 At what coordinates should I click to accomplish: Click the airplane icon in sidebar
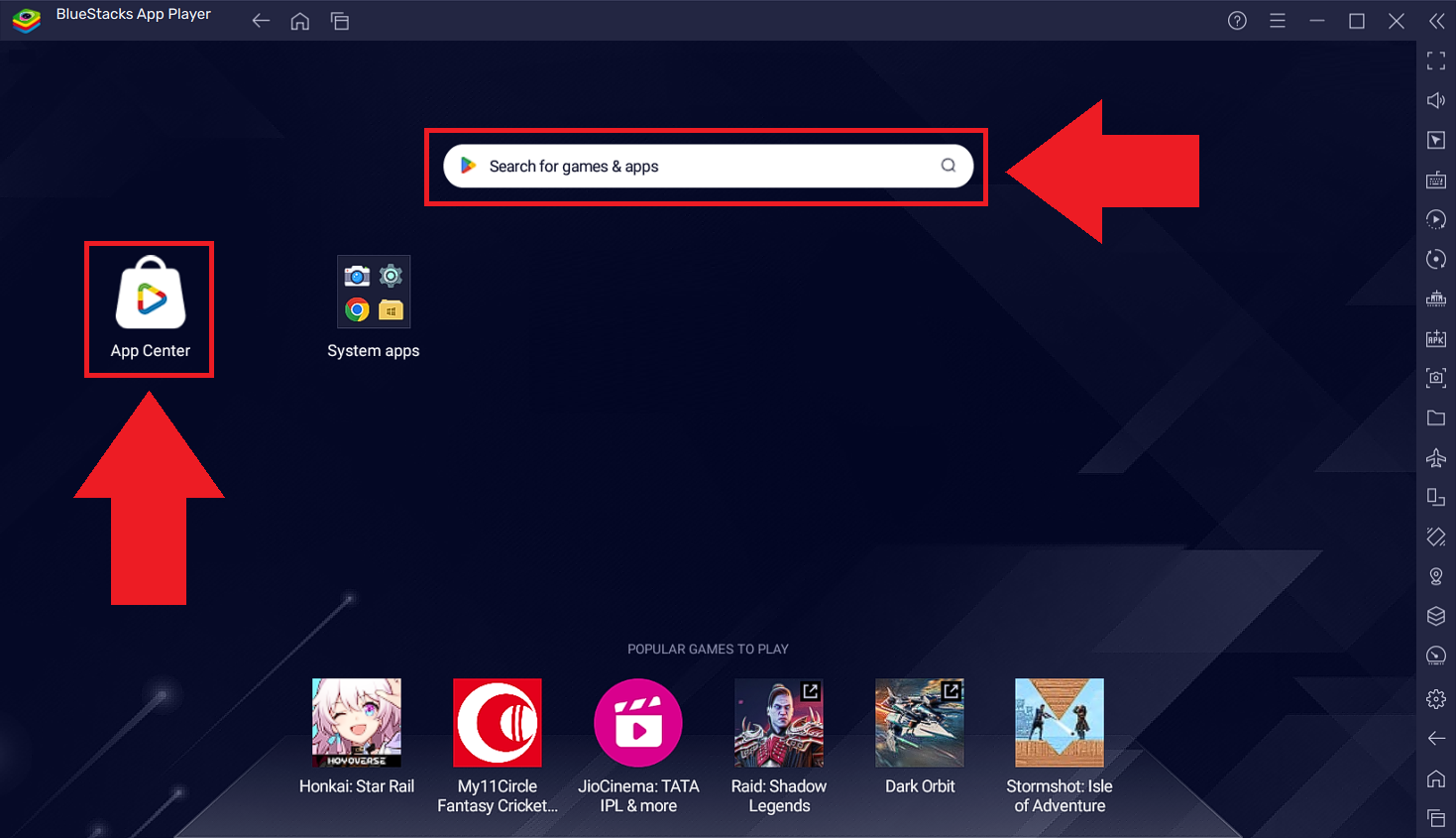click(x=1435, y=457)
